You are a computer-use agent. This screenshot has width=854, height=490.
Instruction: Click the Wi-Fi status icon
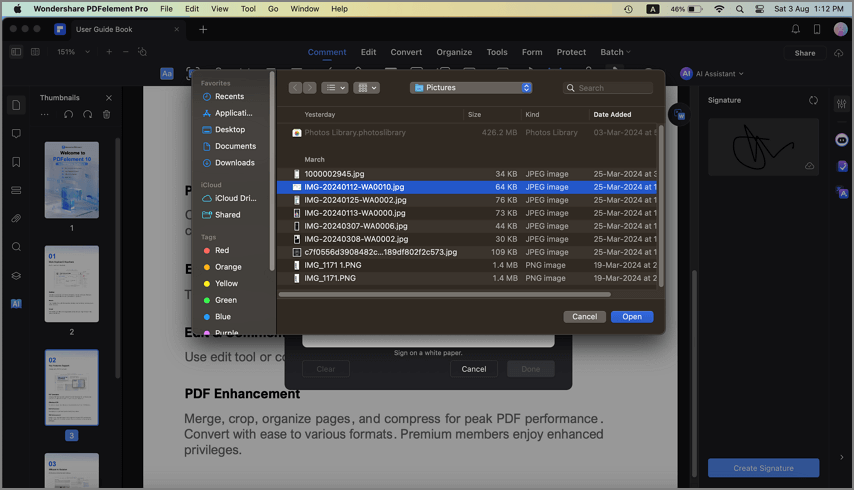pos(719,9)
